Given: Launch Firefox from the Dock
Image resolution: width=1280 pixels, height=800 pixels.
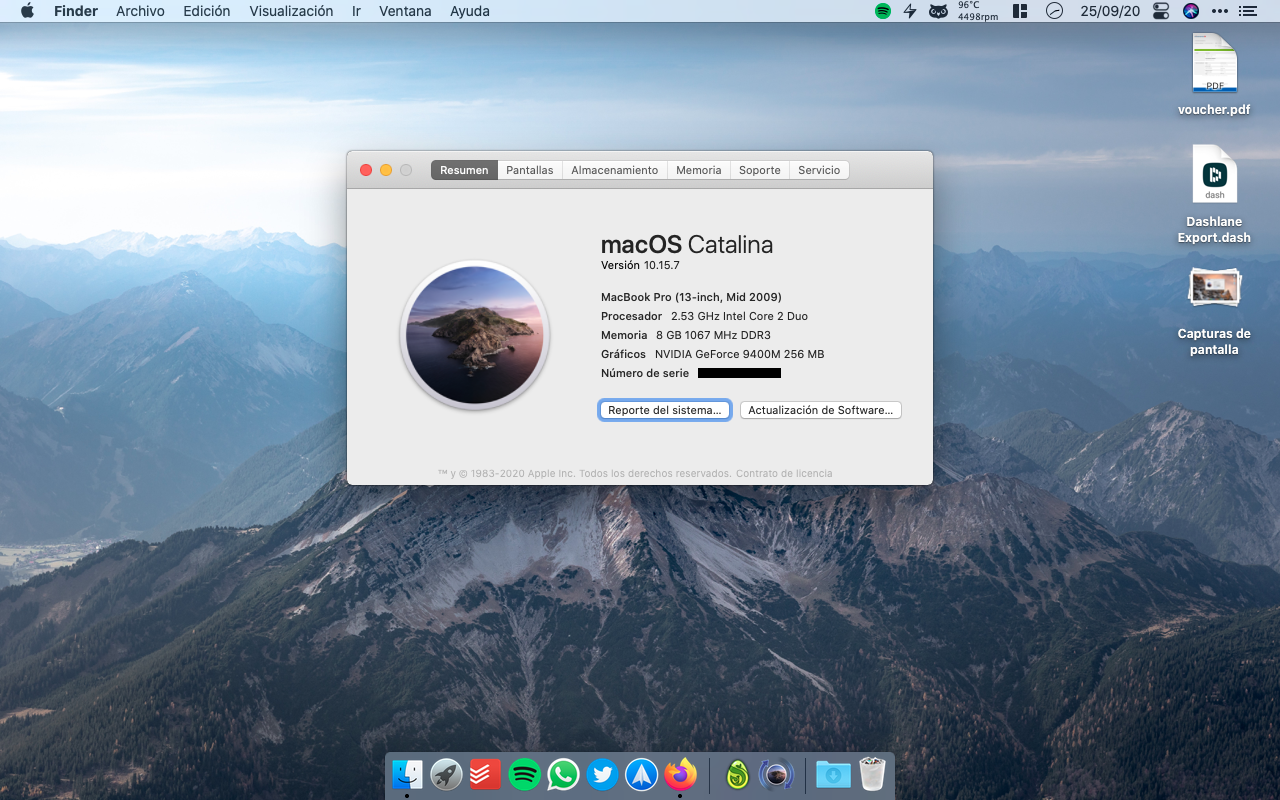Looking at the screenshot, I should point(680,774).
